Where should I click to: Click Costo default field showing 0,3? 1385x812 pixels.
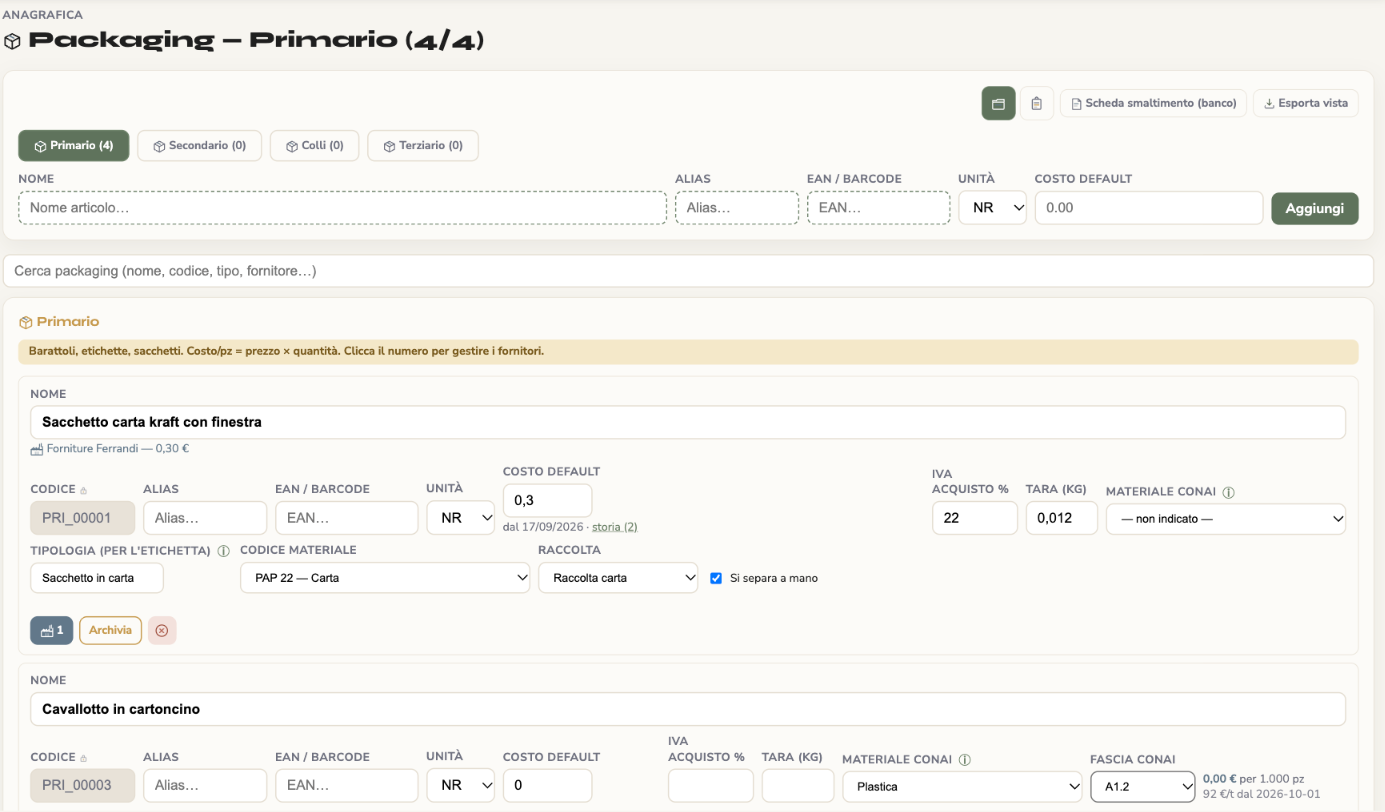547,500
